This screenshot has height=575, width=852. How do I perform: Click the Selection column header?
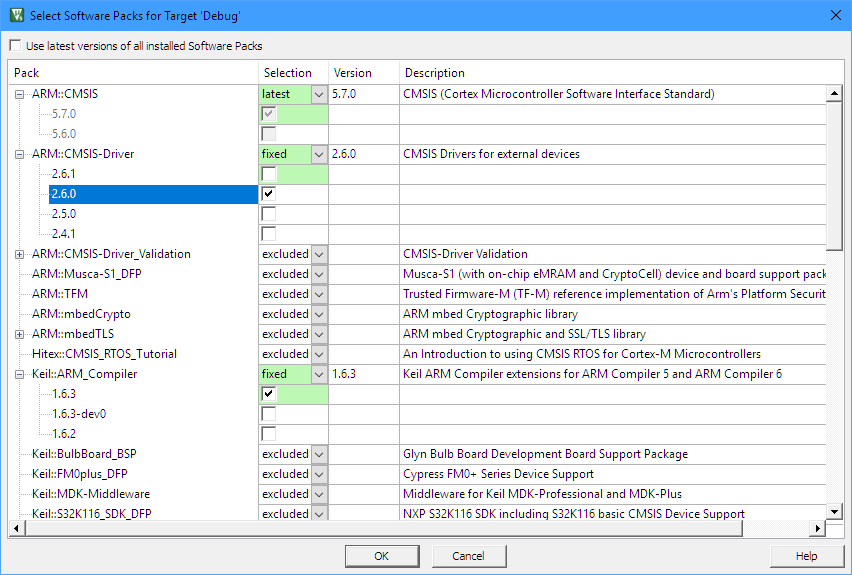293,73
